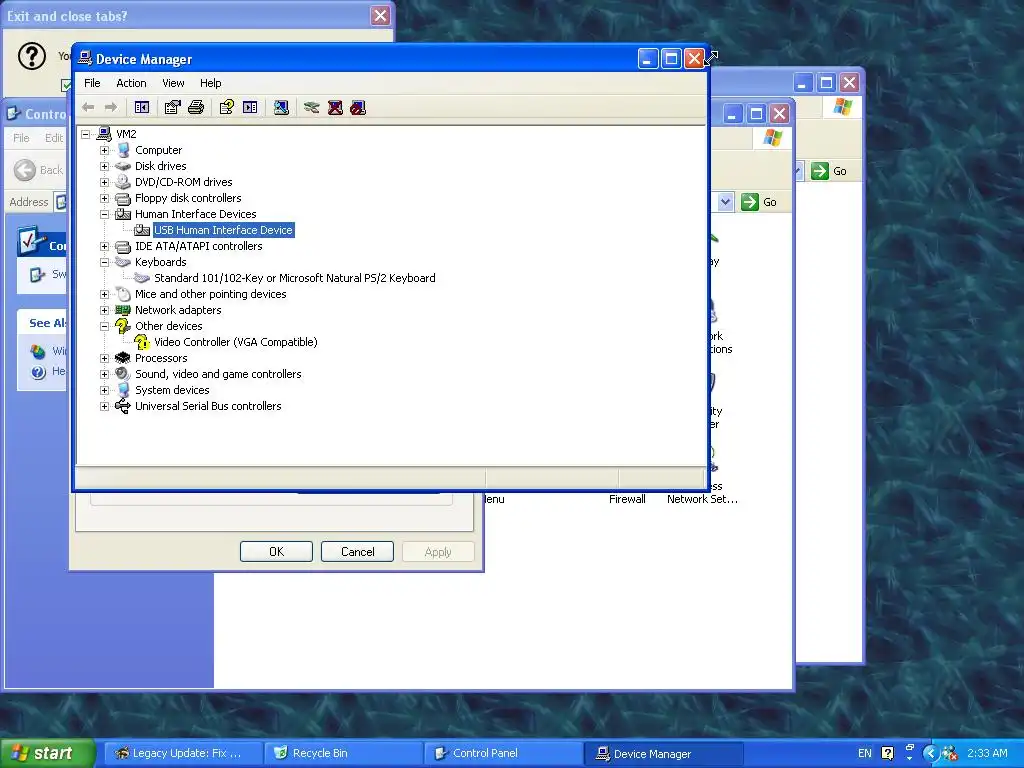
Task: Expand the IDE ATA/ATAPI controllers node
Action: click(104, 246)
